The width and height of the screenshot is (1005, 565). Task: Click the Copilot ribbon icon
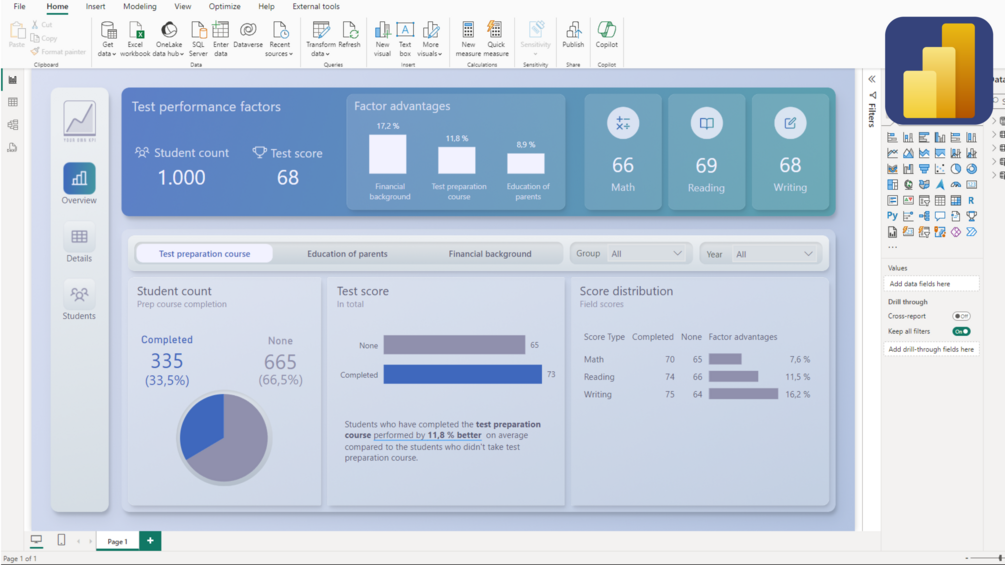click(x=606, y=35)
